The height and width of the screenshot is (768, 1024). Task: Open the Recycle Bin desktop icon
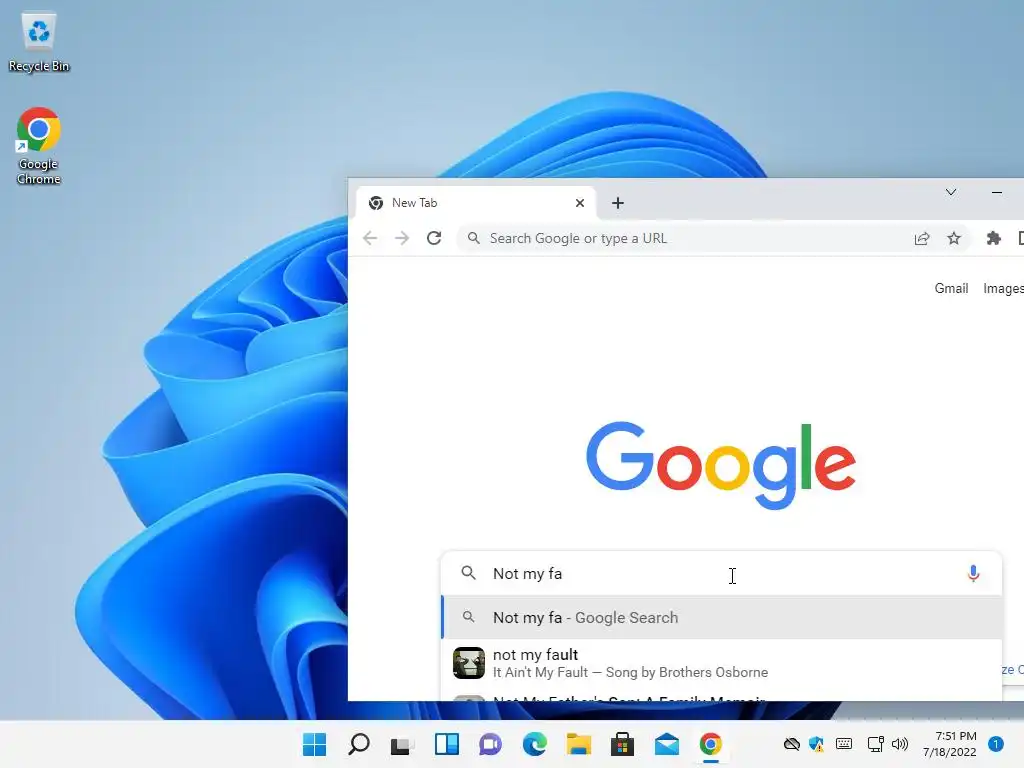[x=39, y=42]
